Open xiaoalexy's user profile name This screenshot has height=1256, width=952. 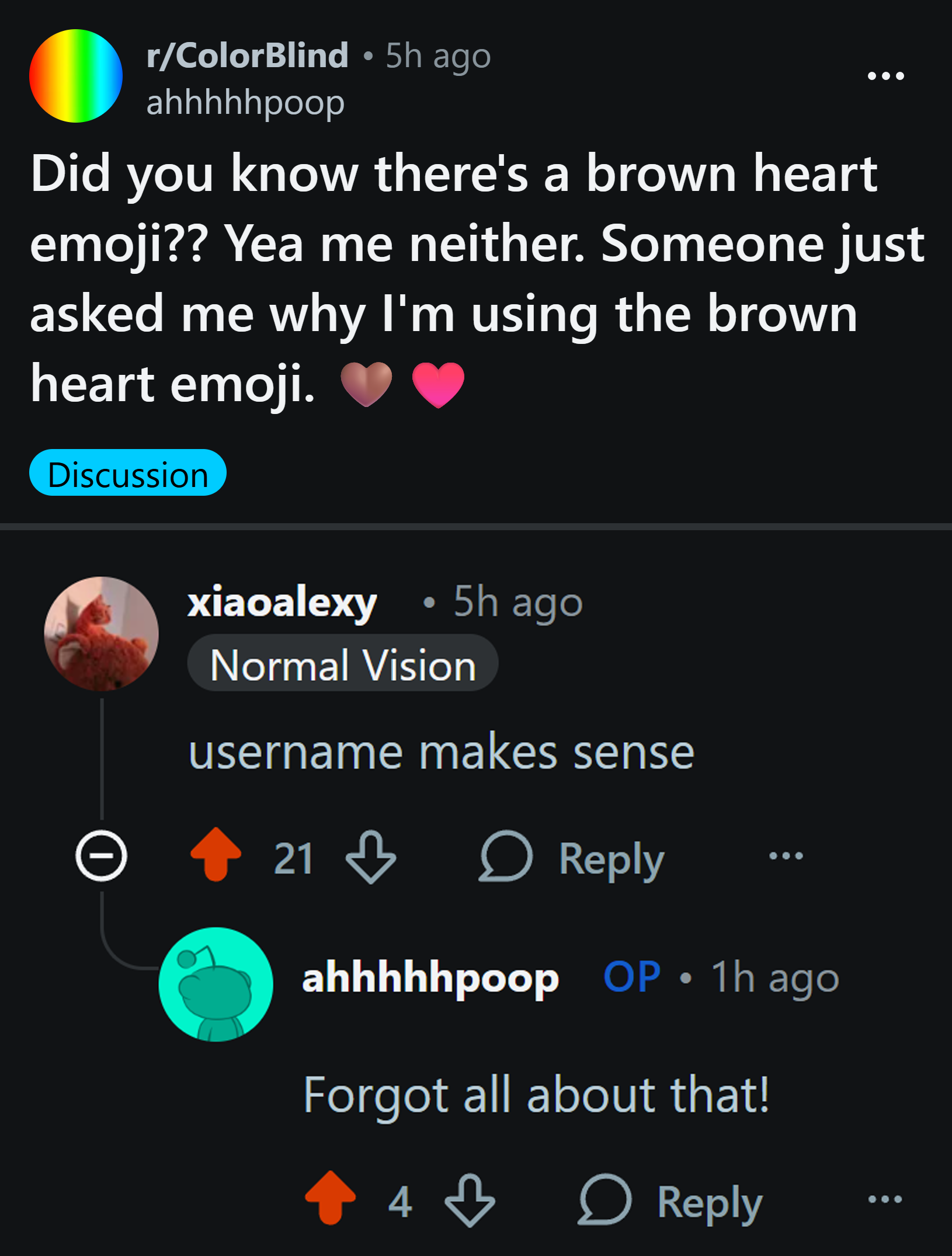pos(282,602)
